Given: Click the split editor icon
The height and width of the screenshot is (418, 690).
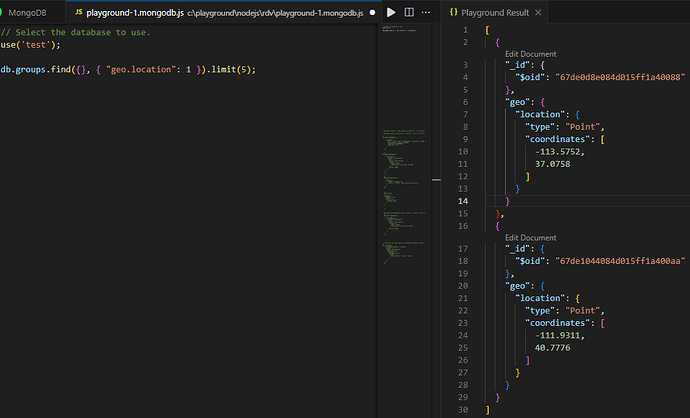Looking at the screenshot, I should (x=408, y=12).
